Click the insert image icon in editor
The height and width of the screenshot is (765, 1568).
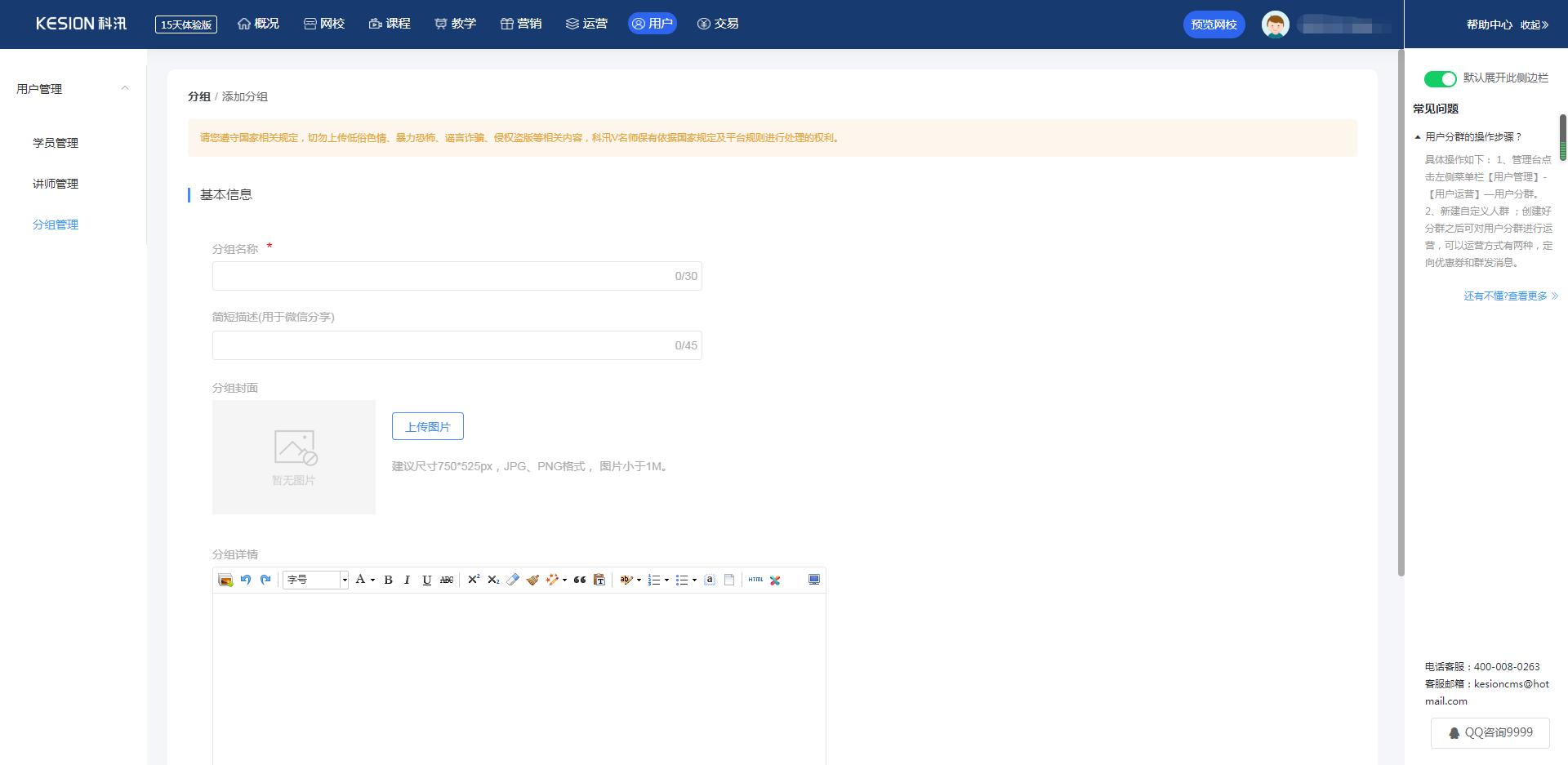(226, 580)
